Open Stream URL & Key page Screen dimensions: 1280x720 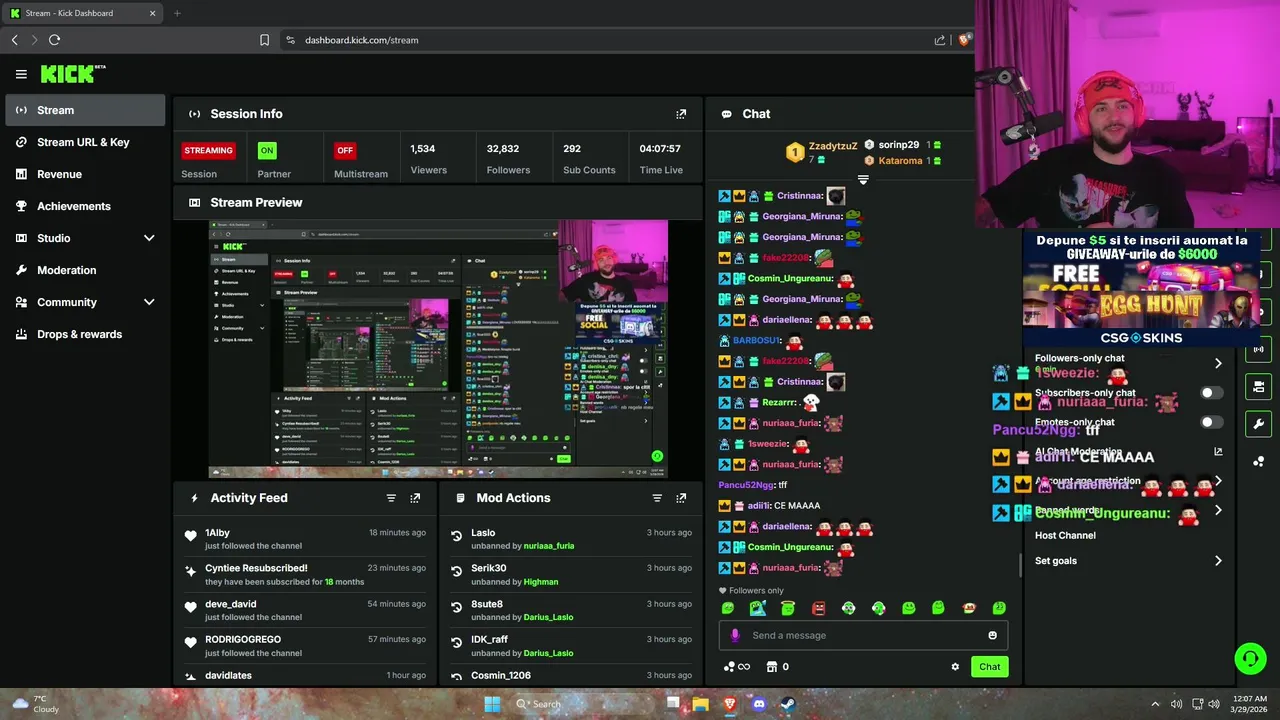(85, 142)
